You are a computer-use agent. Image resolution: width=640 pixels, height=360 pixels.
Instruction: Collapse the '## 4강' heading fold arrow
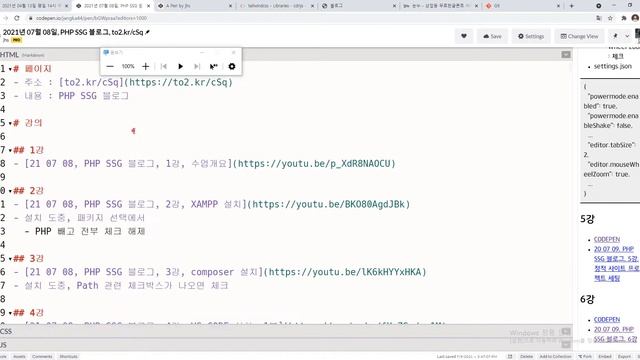click(x=10, y=313)
